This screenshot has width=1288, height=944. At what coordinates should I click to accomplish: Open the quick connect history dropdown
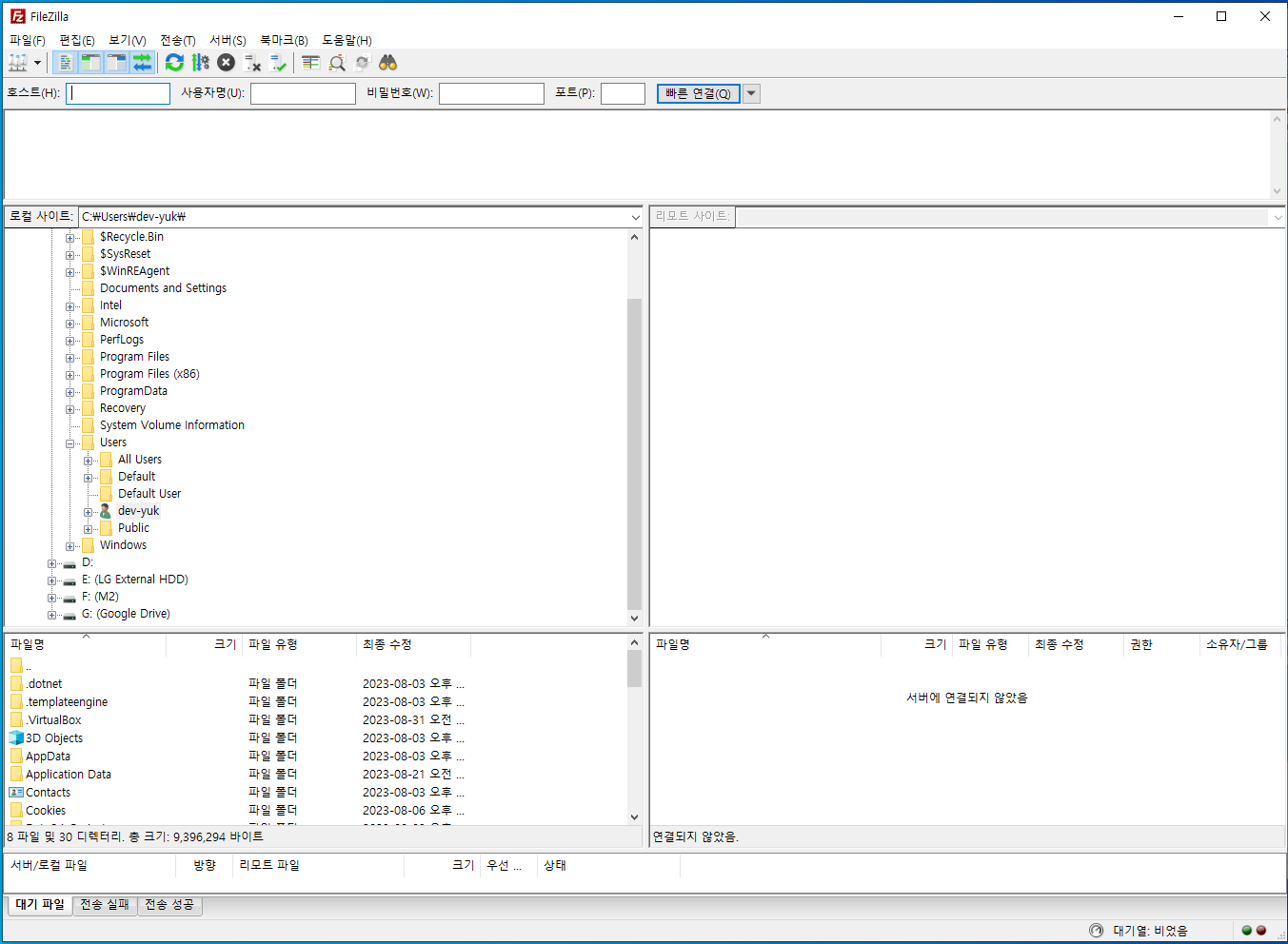[x=751, y=93]
